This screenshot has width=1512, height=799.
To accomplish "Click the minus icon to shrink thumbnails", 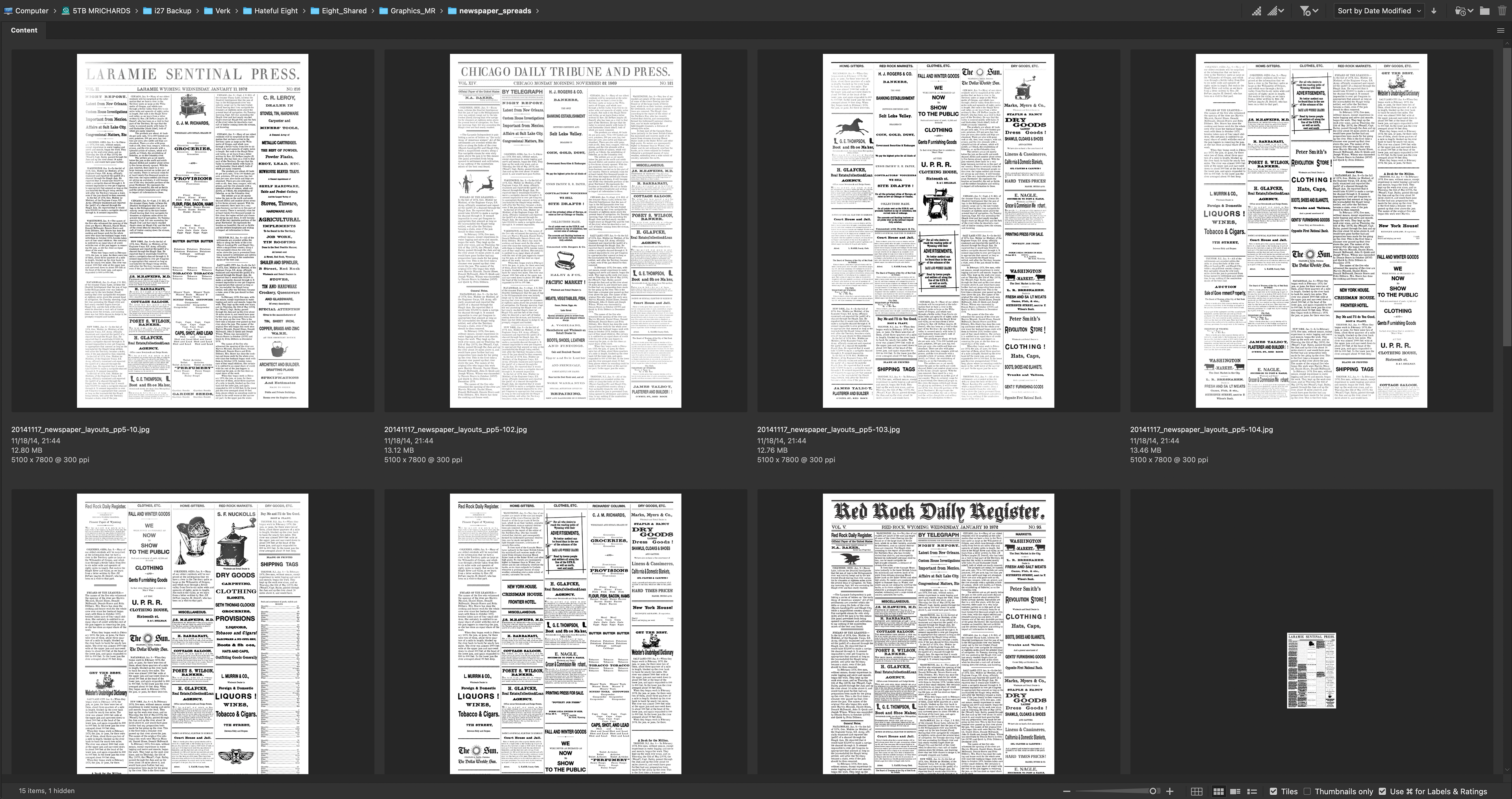I will click(x=1067, y=792).
